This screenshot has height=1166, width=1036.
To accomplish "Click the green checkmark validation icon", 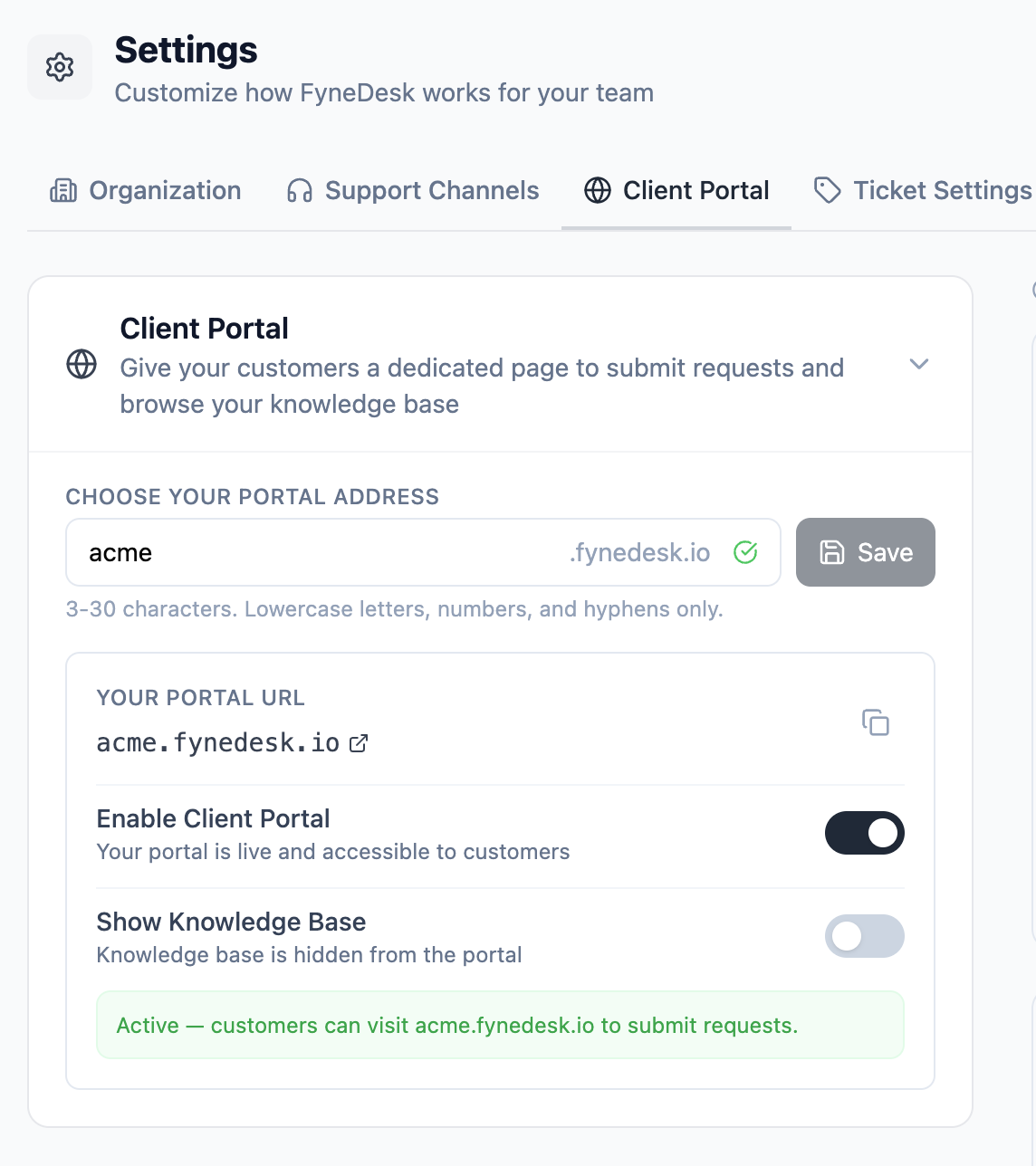I will coord(745,552).
